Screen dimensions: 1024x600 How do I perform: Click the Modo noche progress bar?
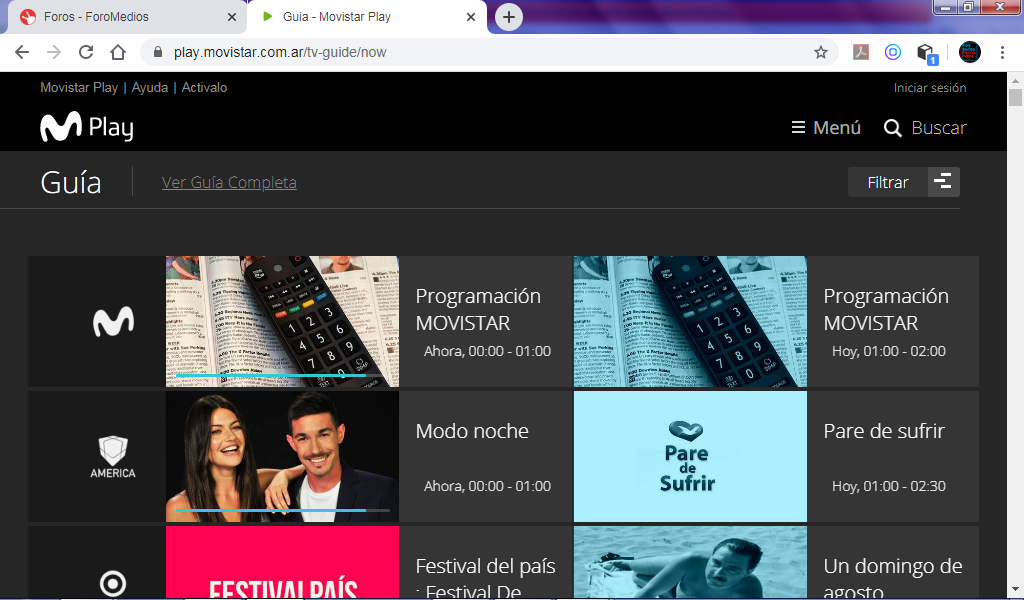[x=283, y=510]
